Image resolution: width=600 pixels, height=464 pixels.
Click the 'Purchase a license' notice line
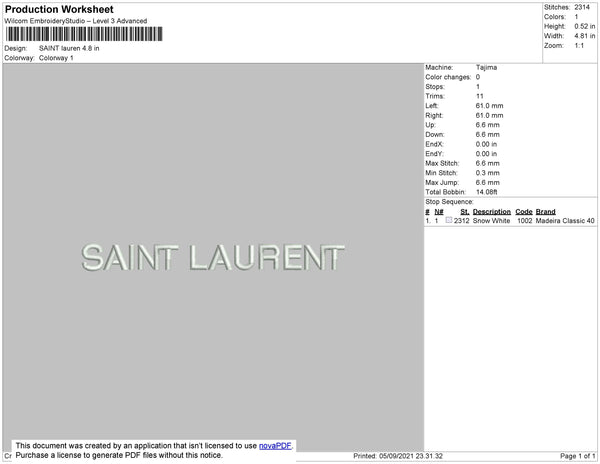click(x=119, y=455)
